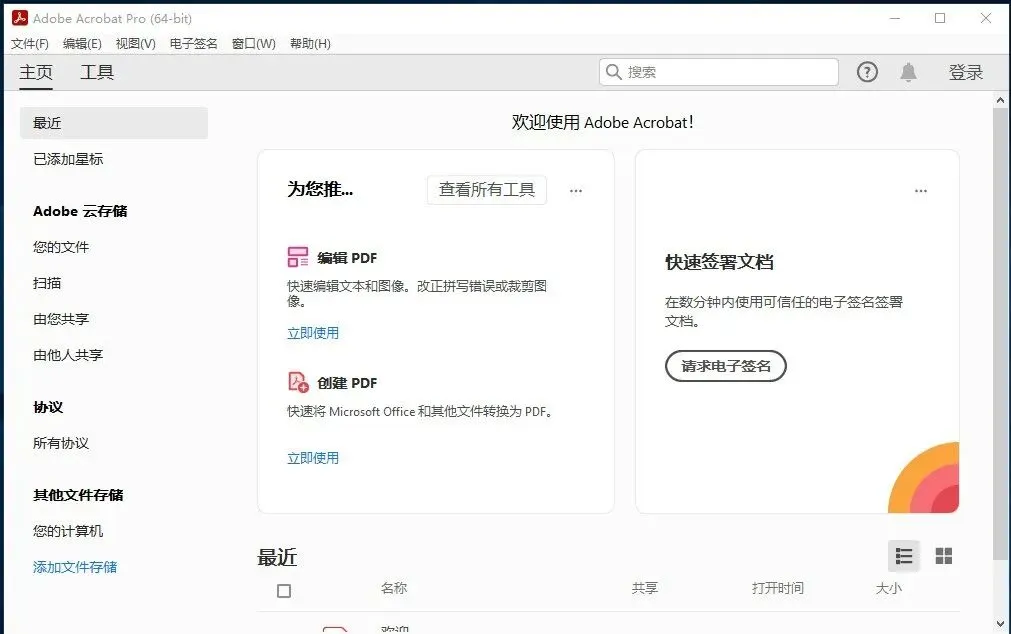This screenshot has width=1011, height=634.
Task: Open the 文件(F) menu
Action: (x=30, y=43)
